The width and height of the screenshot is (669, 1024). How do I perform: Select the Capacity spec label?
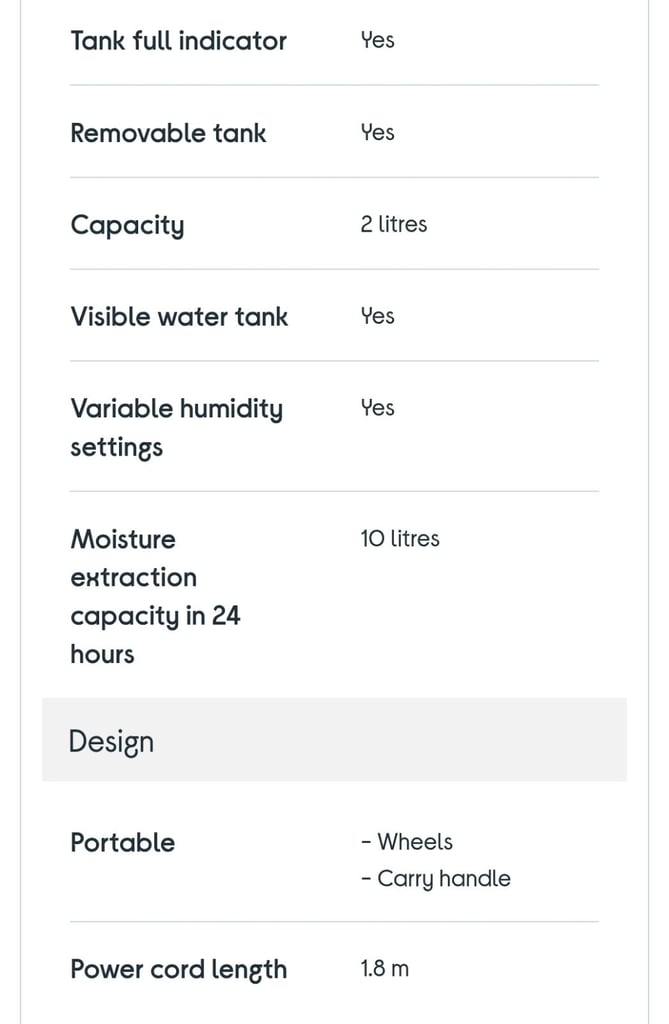coord(127,225)
